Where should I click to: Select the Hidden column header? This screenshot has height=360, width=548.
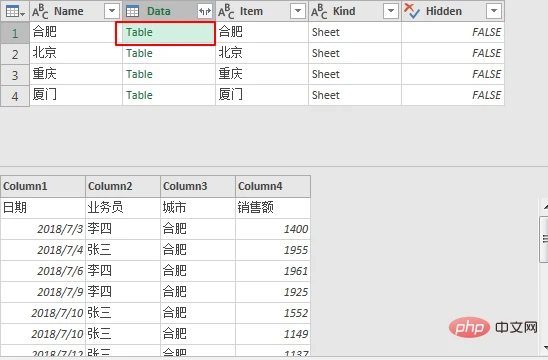(453, 11)
